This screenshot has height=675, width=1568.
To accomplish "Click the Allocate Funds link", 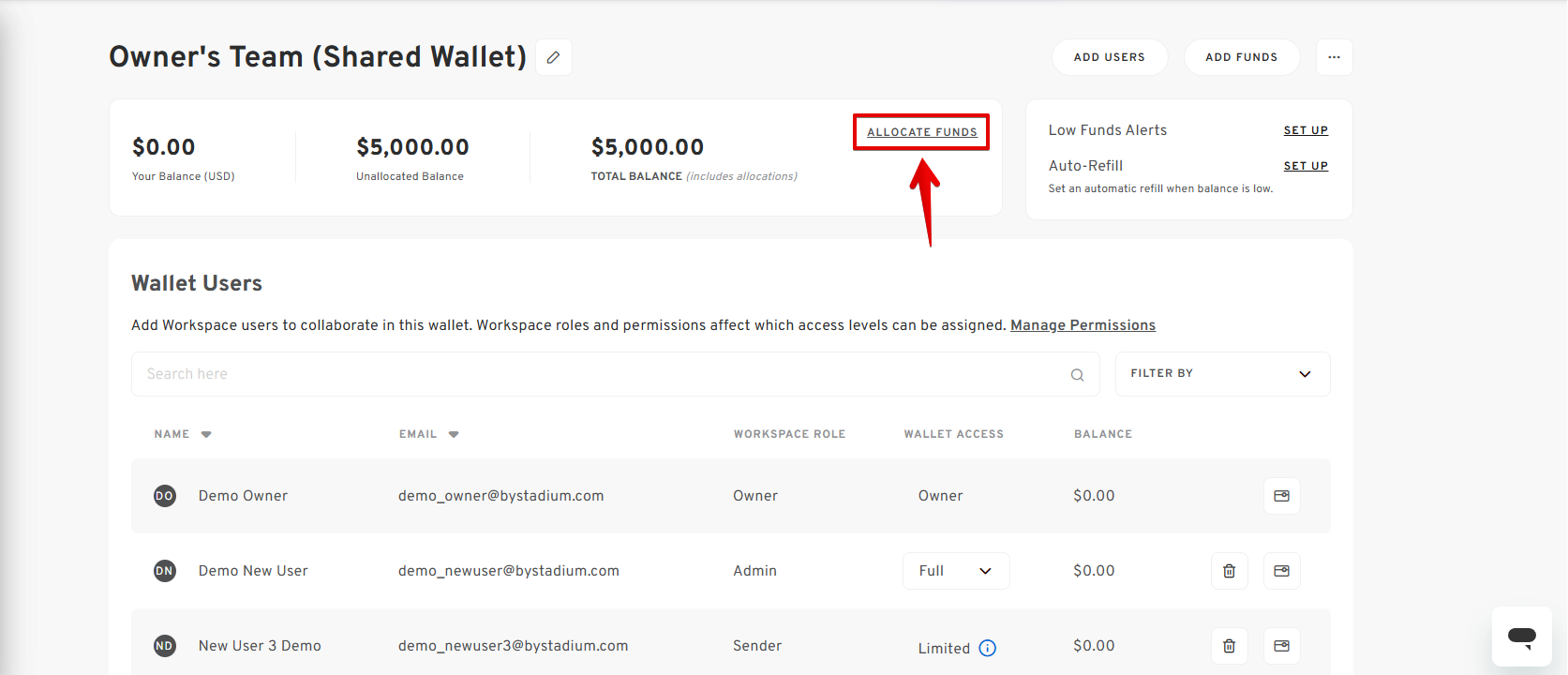I will click(x=921, y=132).
